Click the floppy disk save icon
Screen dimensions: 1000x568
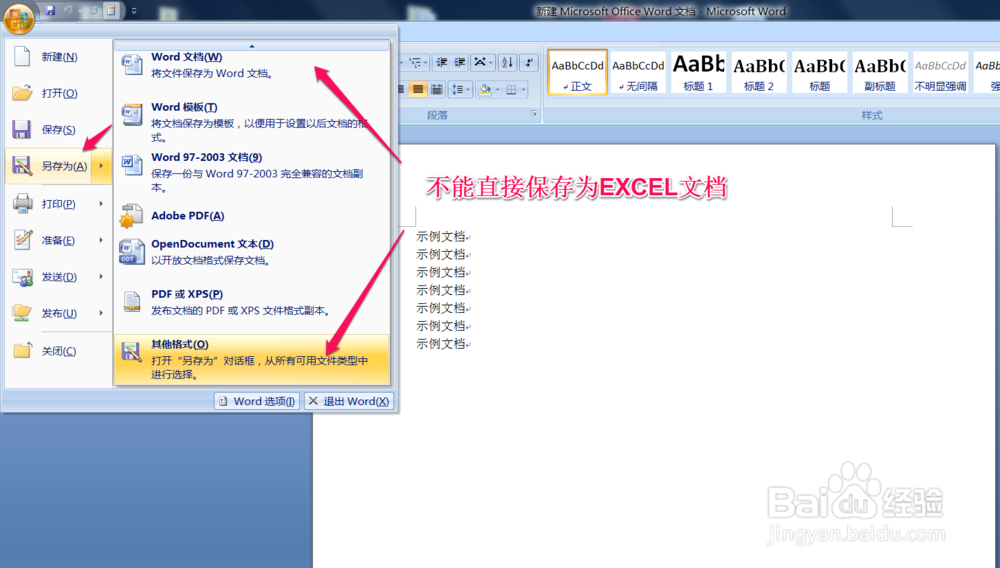click(21, 129)
